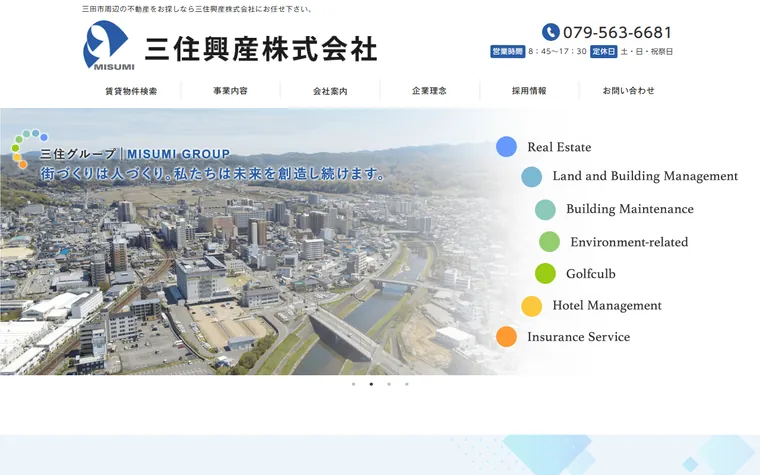Click the 土・日・祝祭日 closed-days text
This screenshot has width=760, height=475.
tap(647, 51)
